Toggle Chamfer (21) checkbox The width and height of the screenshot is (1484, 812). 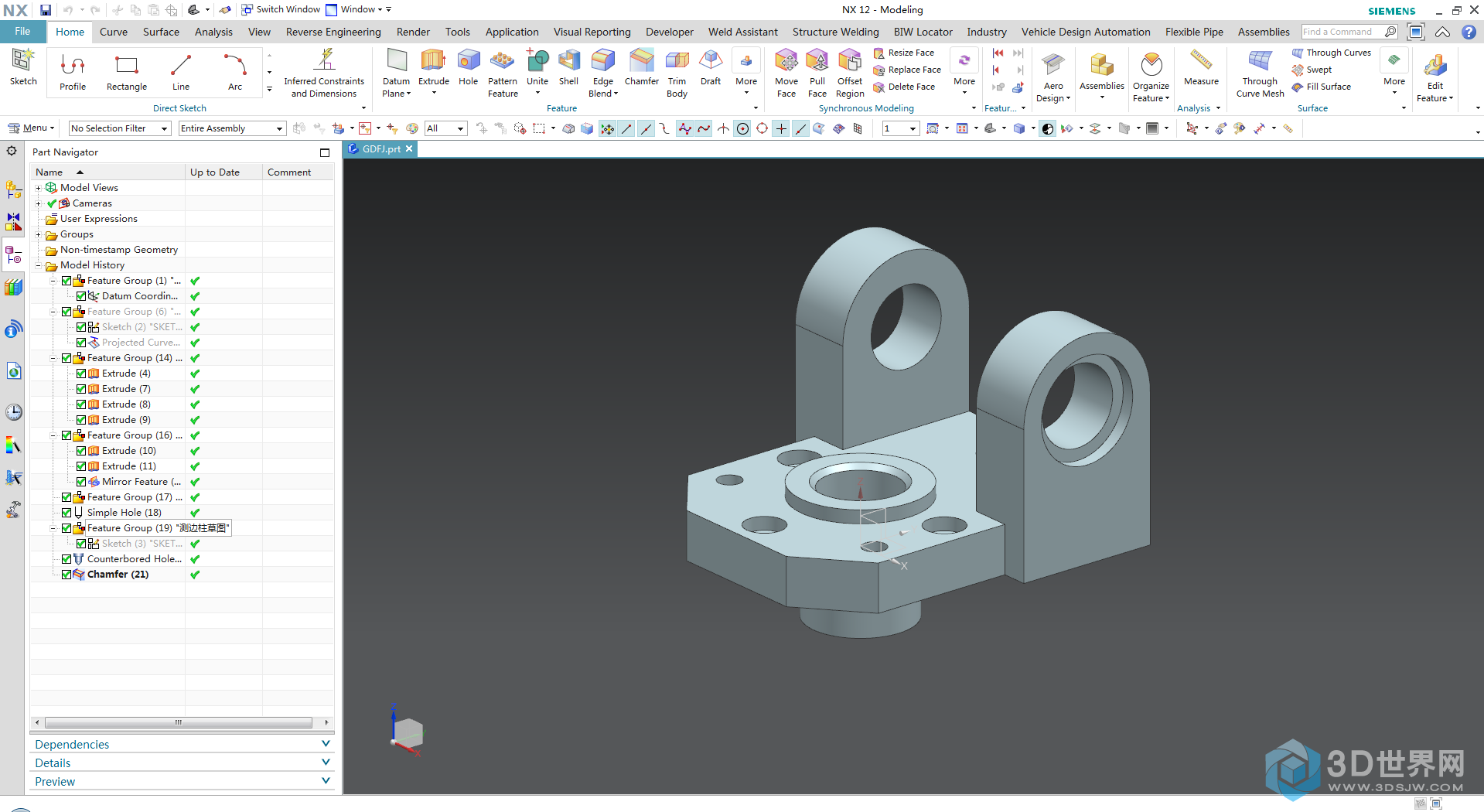coord(67,575)
